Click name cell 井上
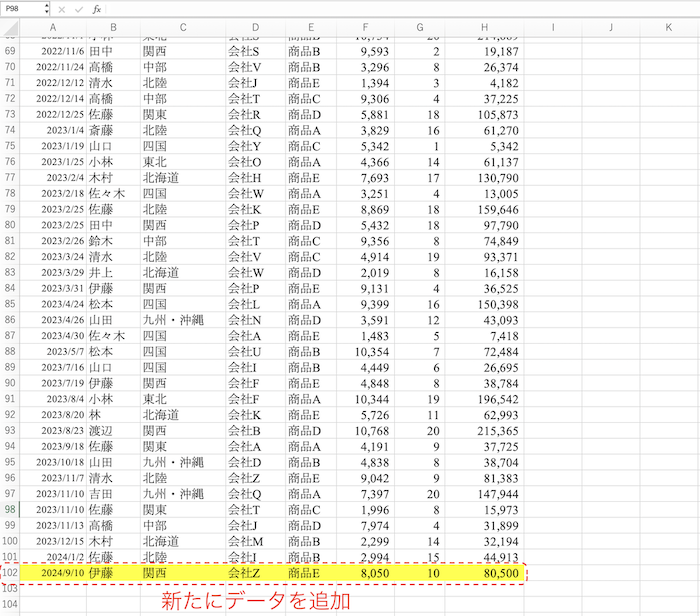Screen dimensions: 700x616 tap(113, 273)
